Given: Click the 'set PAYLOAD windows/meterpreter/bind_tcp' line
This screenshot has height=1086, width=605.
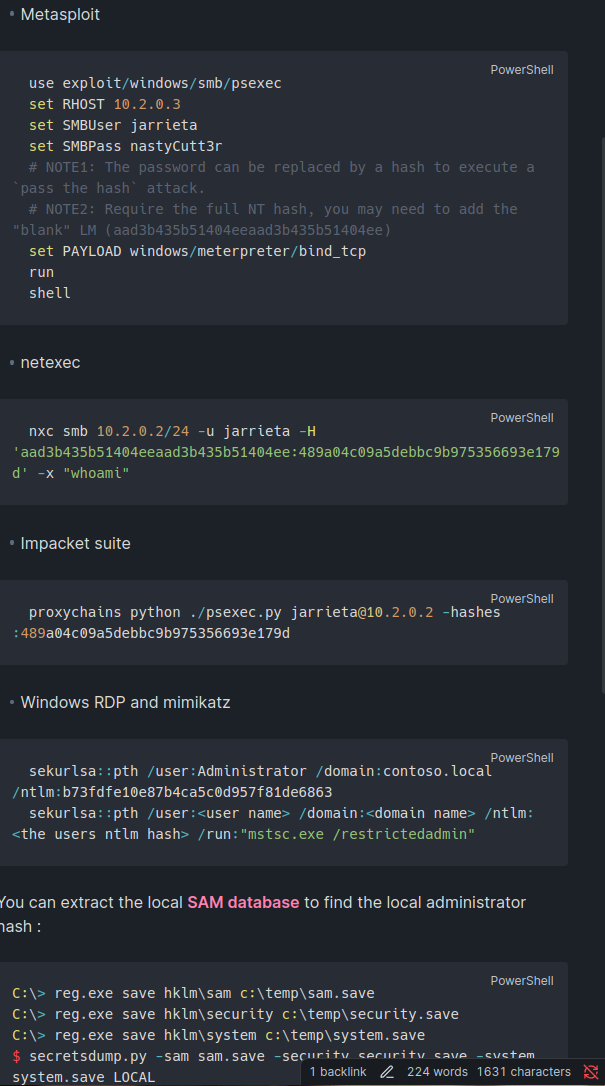Looking at the screenshot, I should (x=197, y=251).
